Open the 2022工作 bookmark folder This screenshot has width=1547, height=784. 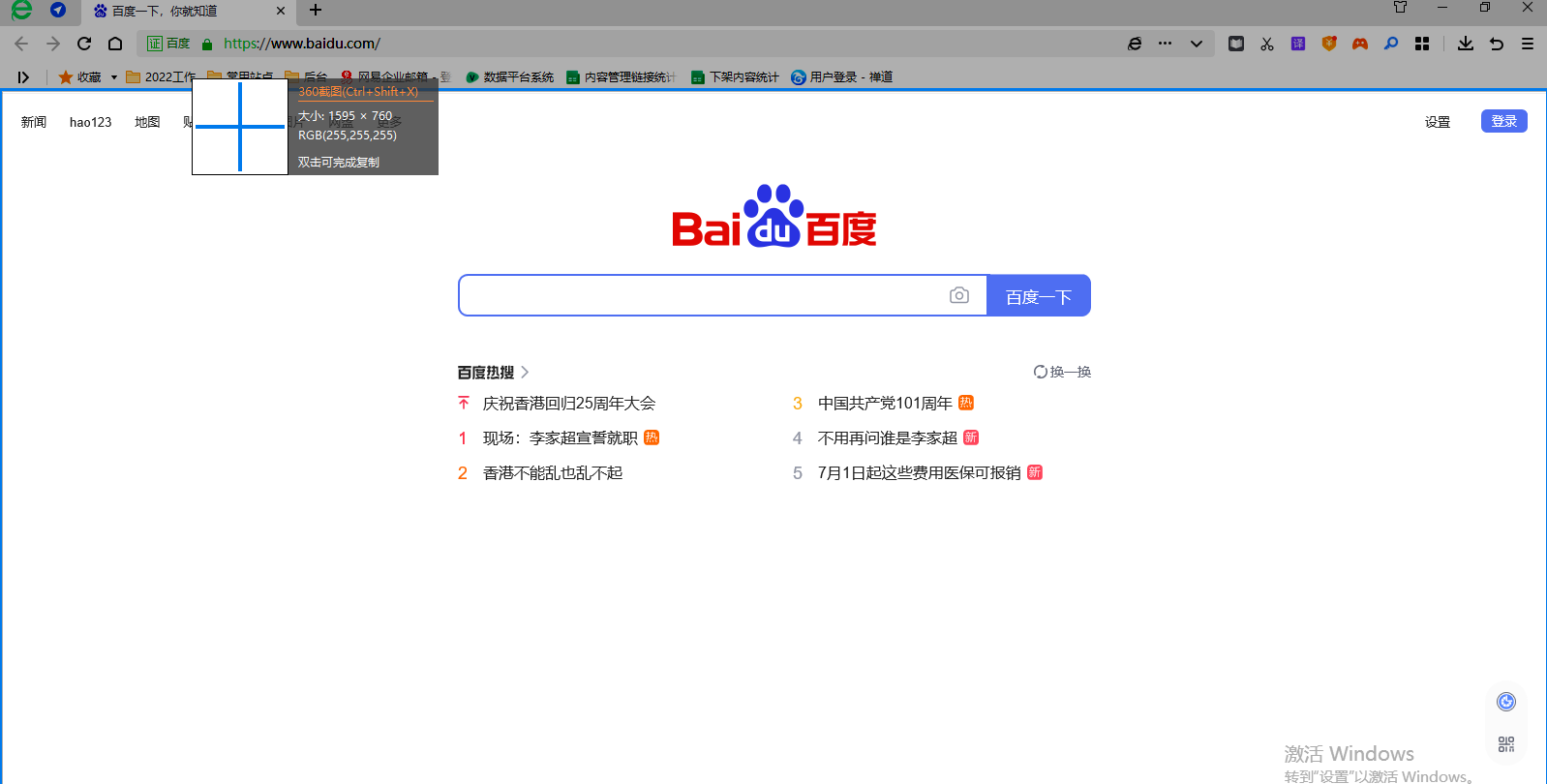tap(161, 77)
